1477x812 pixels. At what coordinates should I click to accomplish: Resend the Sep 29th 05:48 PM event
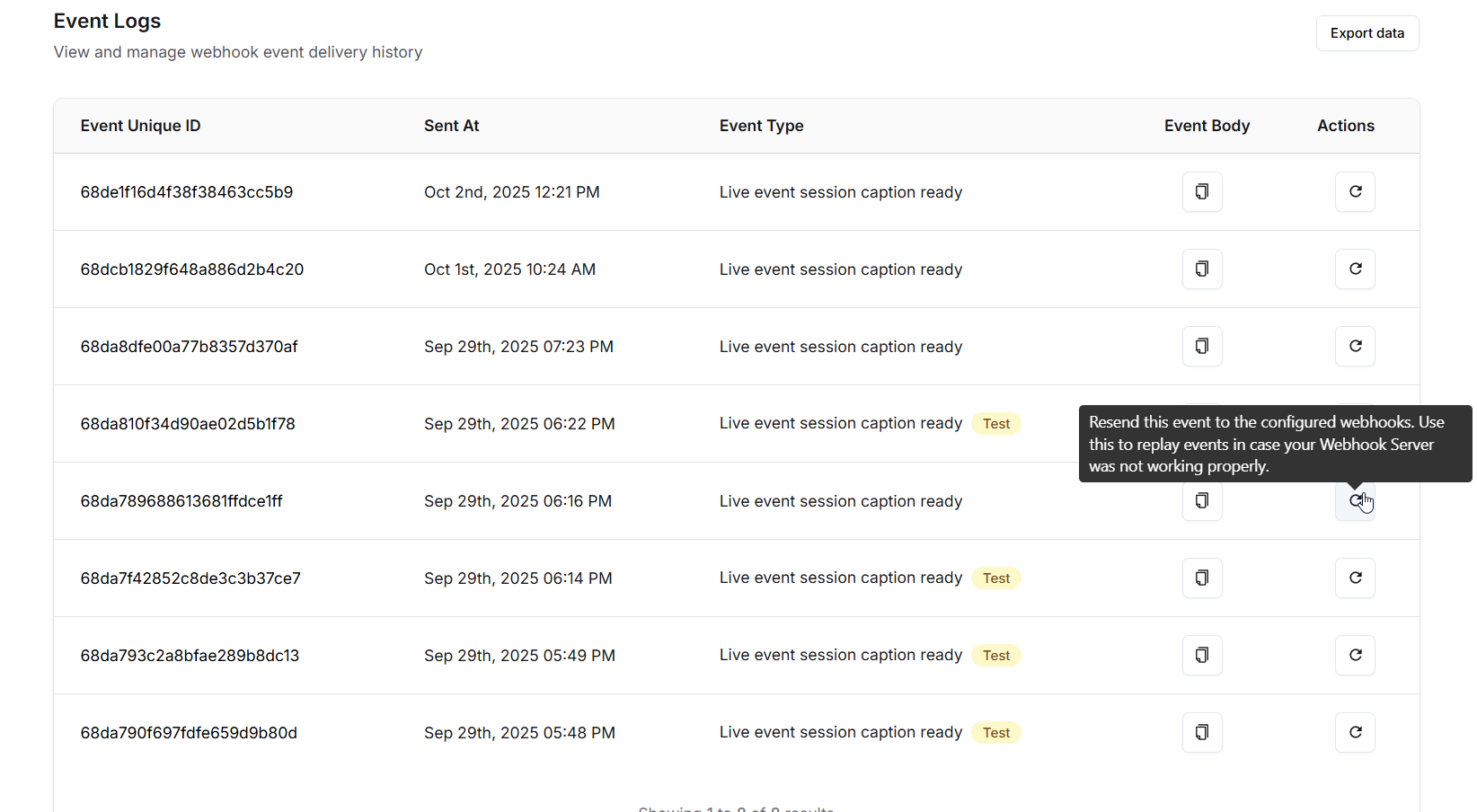pyautogui.click(x=1355, y=733)
